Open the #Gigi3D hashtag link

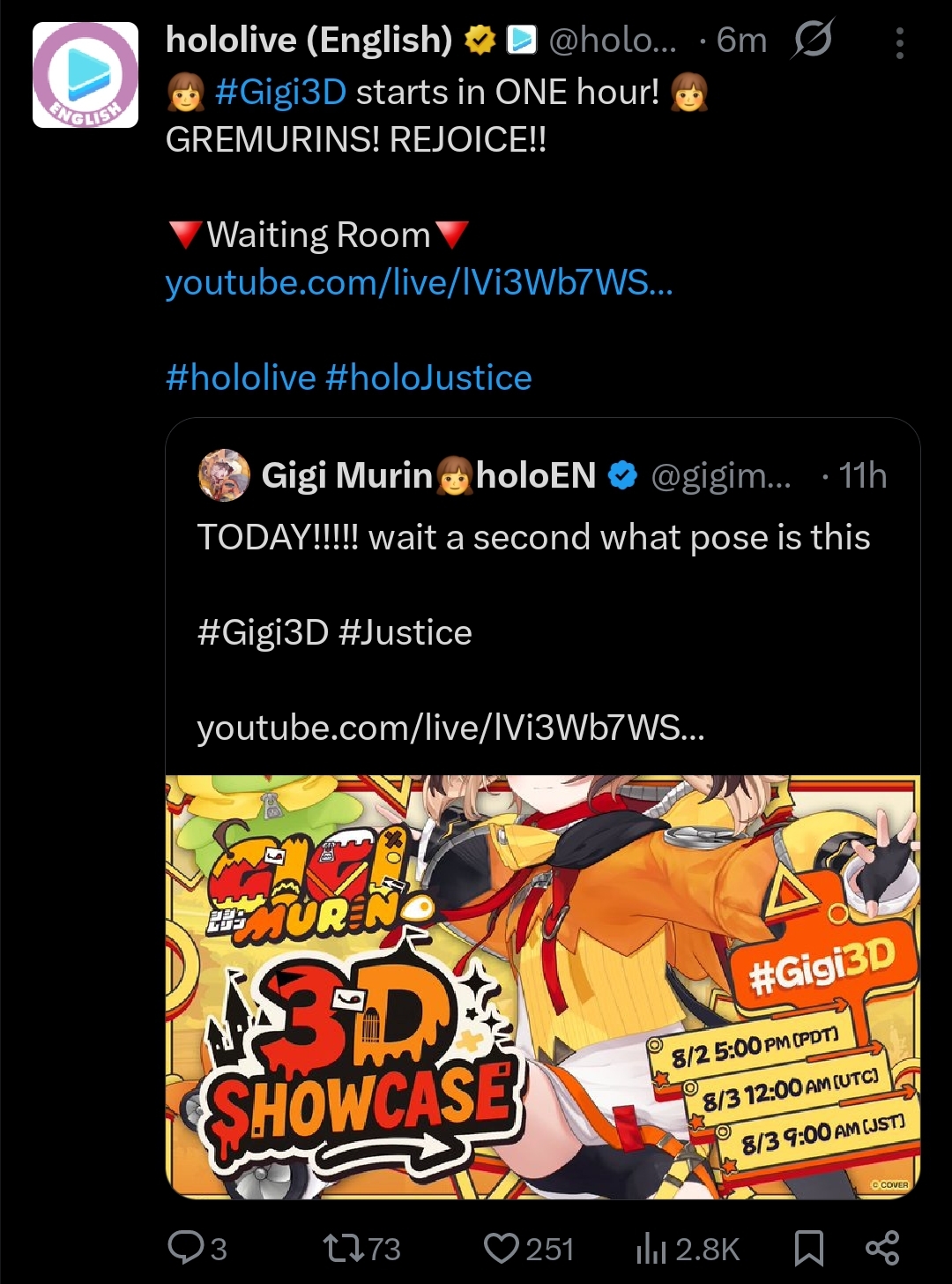281,92
